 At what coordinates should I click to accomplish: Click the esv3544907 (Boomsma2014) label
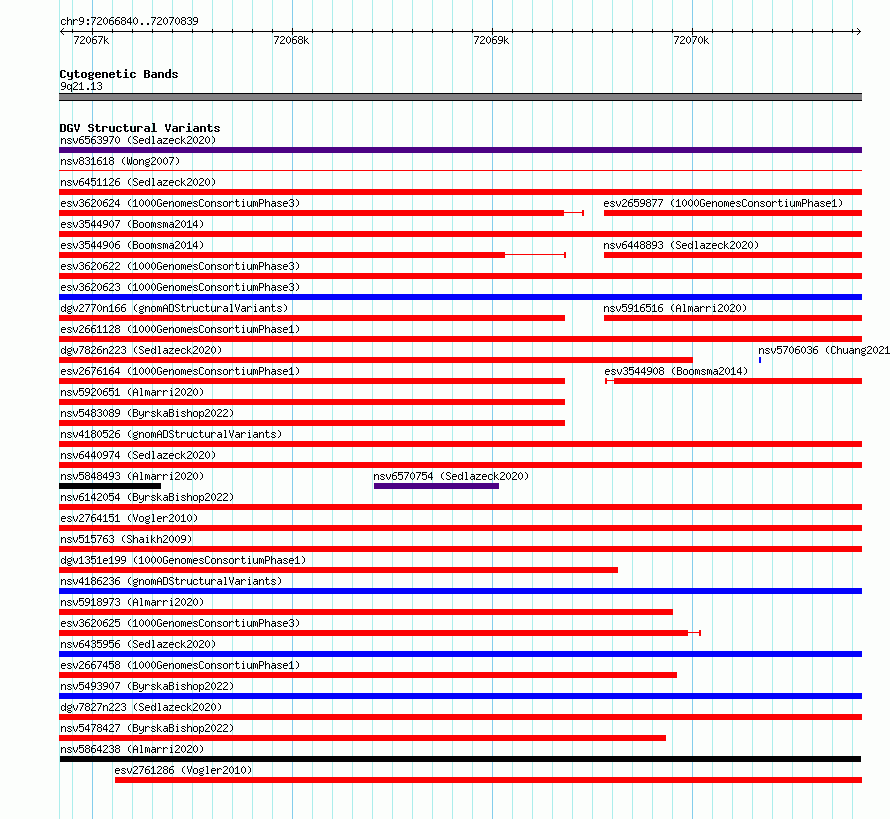pos(132,224)
